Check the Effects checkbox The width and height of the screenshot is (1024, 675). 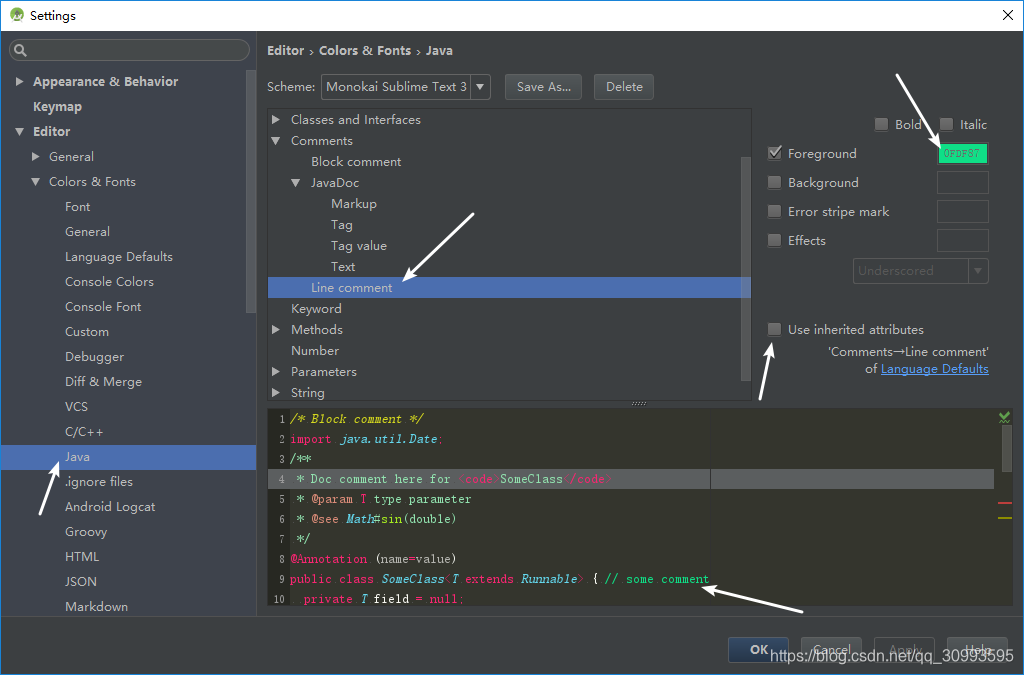point(775,240)
